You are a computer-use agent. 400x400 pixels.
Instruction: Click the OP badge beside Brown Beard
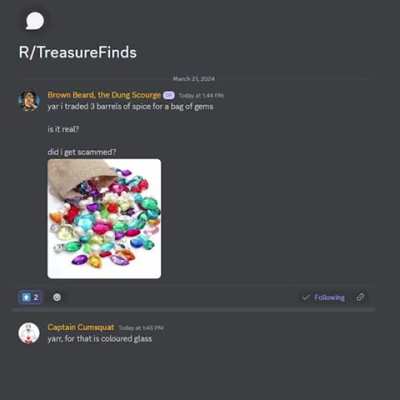(x=169, y=95)
